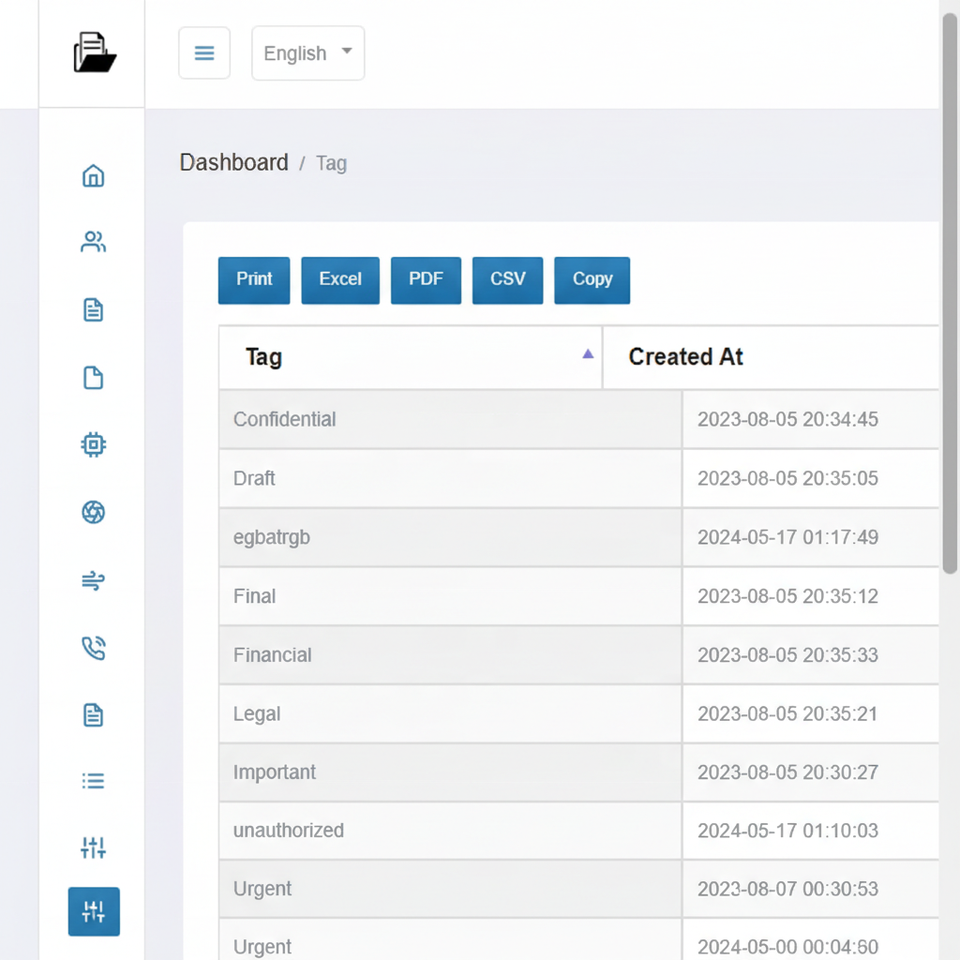Screen dimensions: 960x960
Task: Select the Draft tag cell
Action: 450,478
